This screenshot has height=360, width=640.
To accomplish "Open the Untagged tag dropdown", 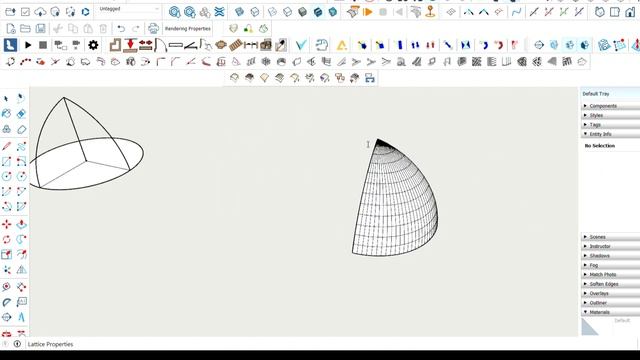I will [129, 9].
